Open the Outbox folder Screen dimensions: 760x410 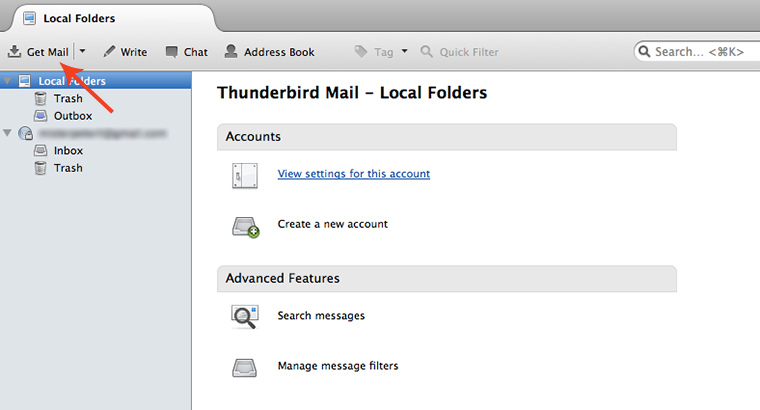(73, 116)
